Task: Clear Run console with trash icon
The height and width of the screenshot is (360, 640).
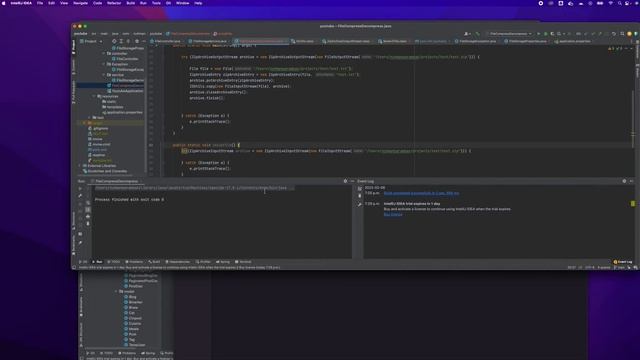Action: (x=88, y=224)
